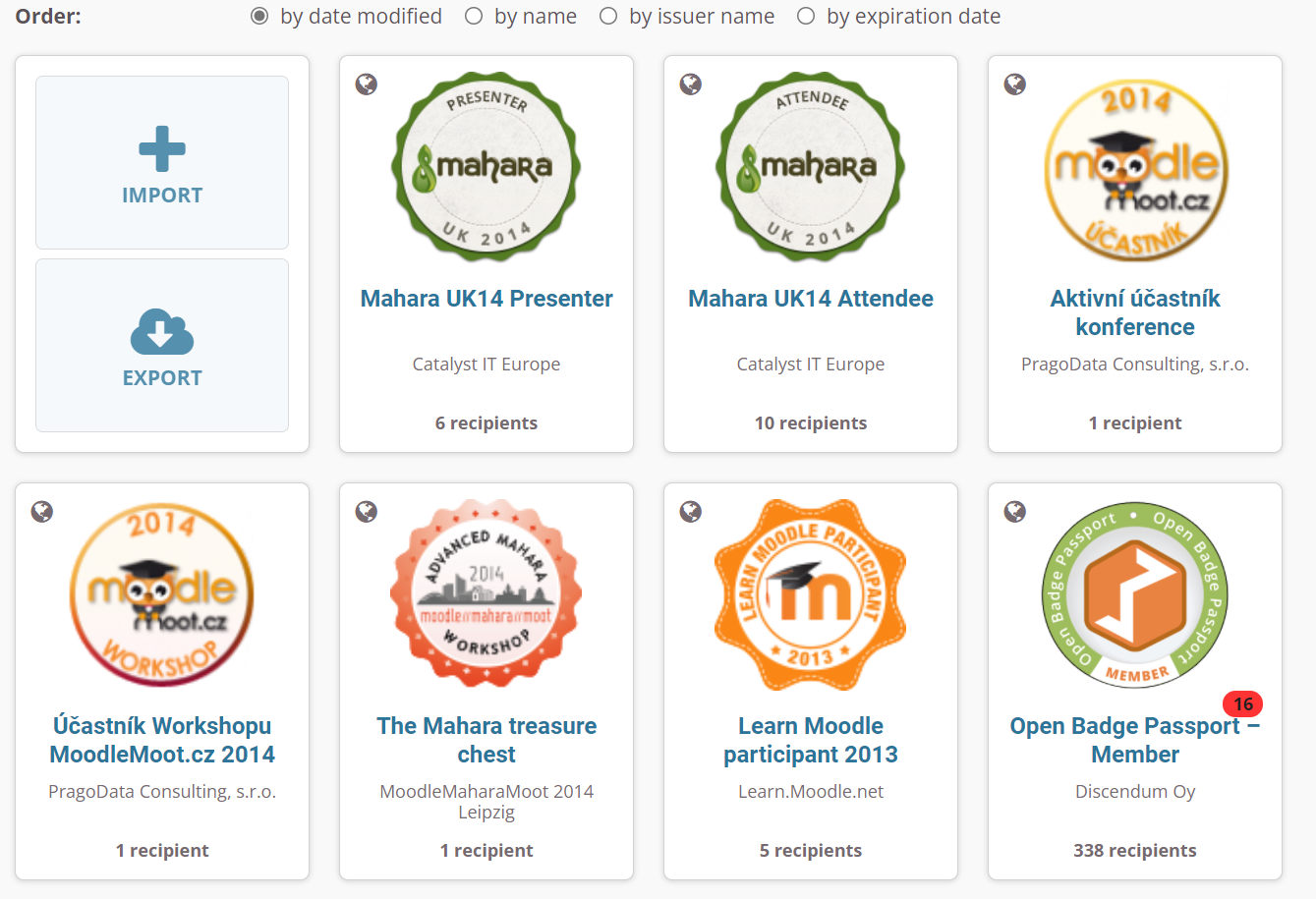
Task: Click the globe icon on Mahara UK14 Presenter card
Action: point(366,84)
